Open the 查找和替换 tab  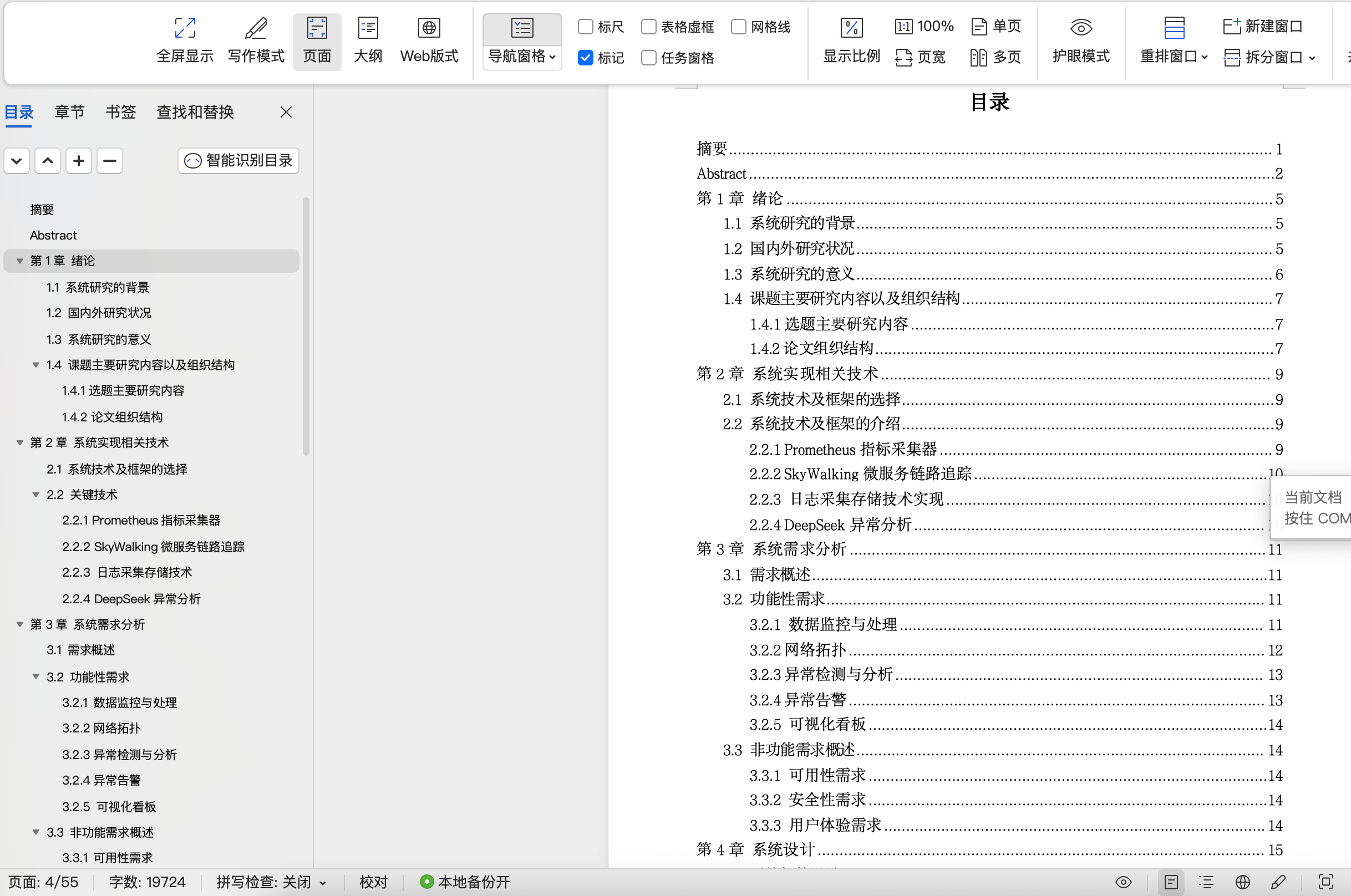pos(195,112)
